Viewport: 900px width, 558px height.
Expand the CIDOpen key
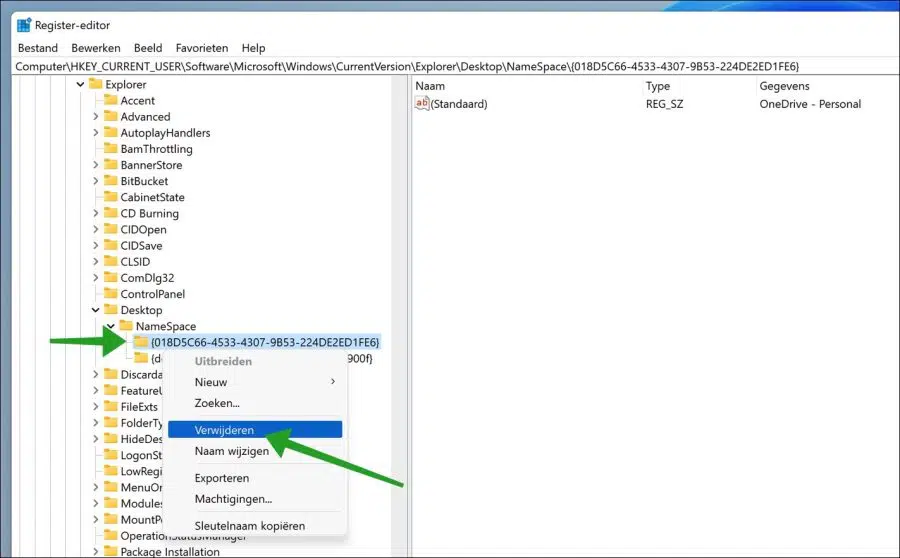click(95, 229)
